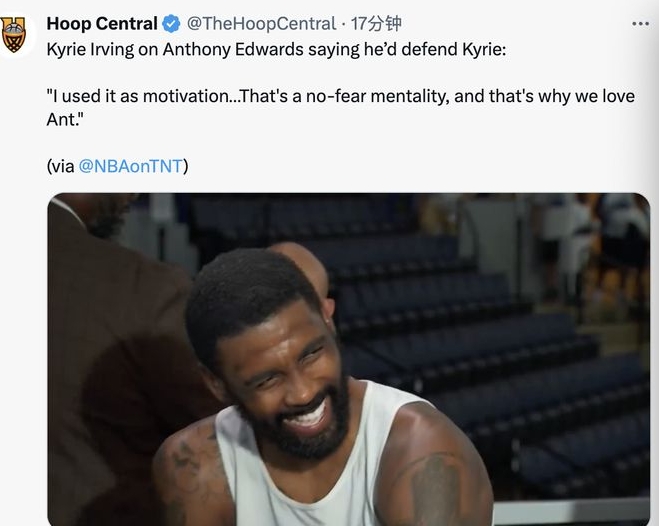
Task: Click the '(via' text before the mention
Action: [60, 166]
